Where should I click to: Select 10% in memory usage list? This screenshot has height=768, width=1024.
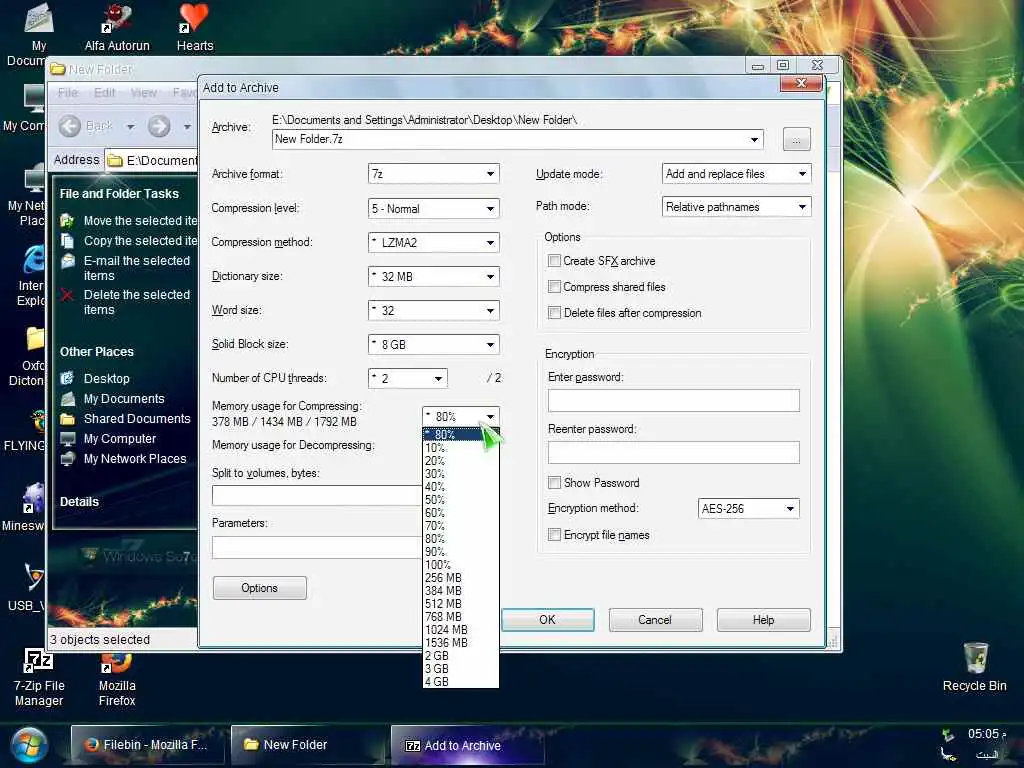pos(461,448)
